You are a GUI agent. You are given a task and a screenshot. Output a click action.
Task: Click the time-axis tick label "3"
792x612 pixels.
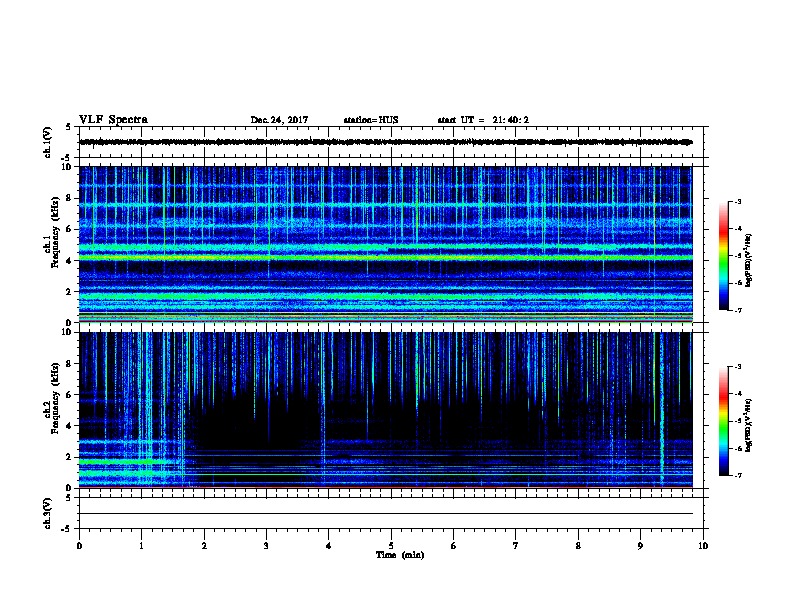click(266, 546)
